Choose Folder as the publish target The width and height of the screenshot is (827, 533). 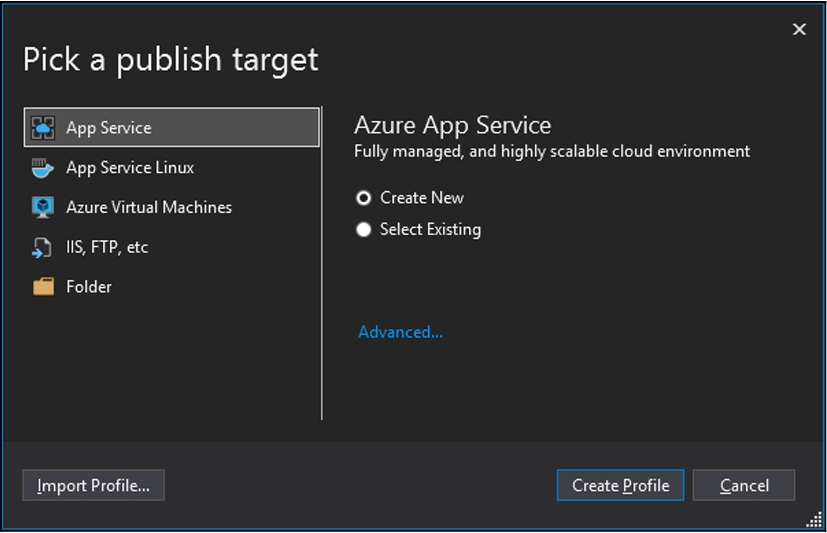pyautogui.click(x=89, y=287)
